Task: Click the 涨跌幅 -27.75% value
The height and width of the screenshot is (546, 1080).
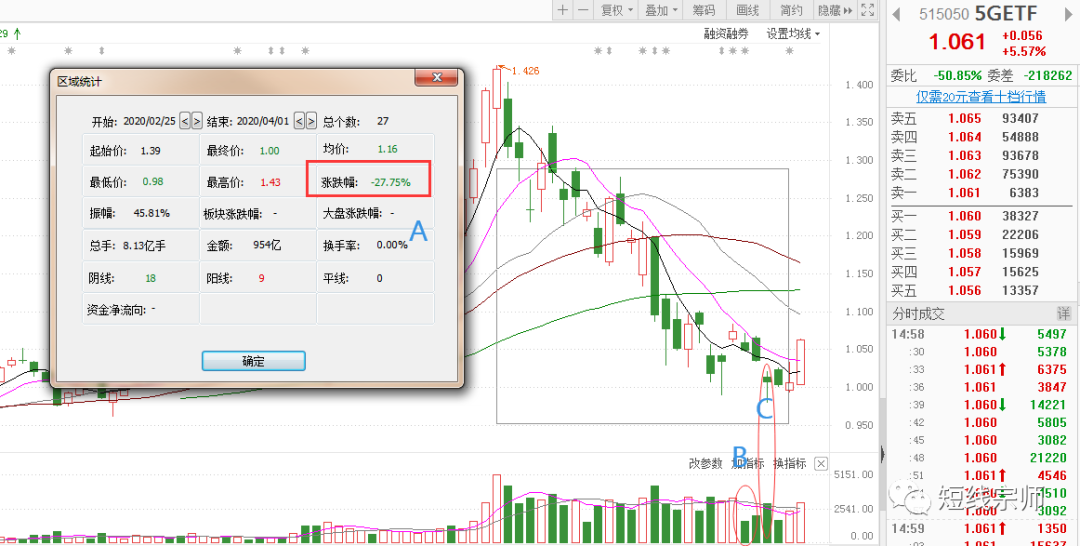Action: click(x=391, y=182)
